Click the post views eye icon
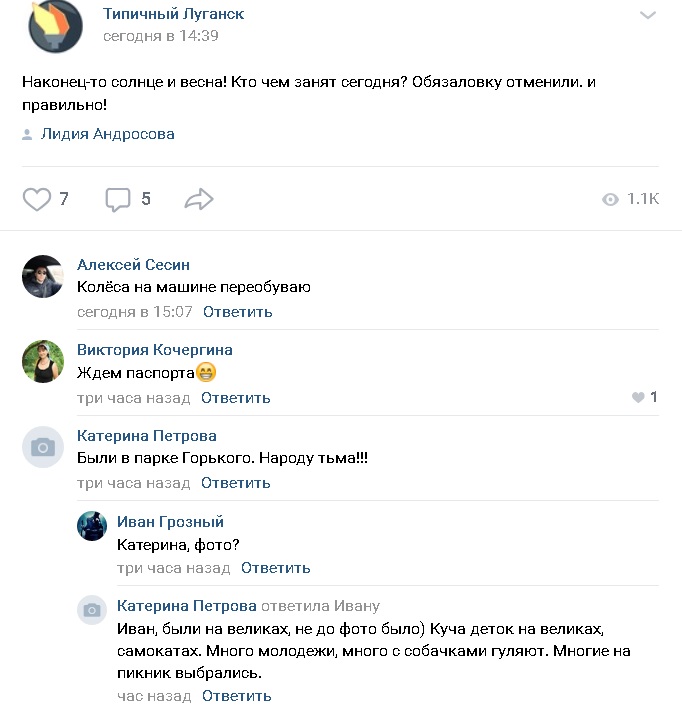The height and width of the screenshot is (715, 682). 610,200
